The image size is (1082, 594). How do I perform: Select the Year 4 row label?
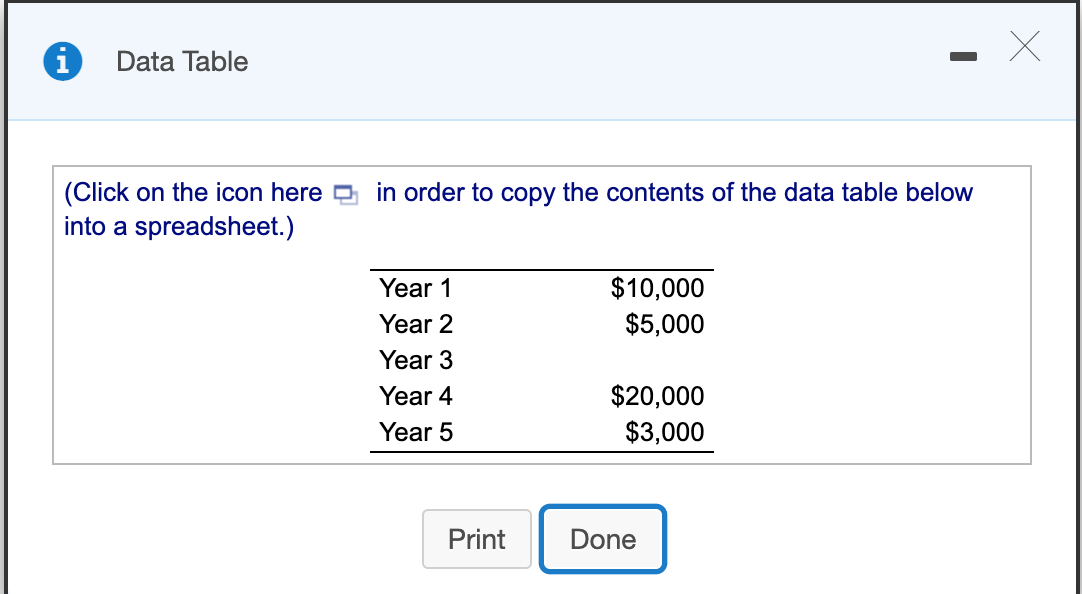pyautogui.click(x=415, y=396)
